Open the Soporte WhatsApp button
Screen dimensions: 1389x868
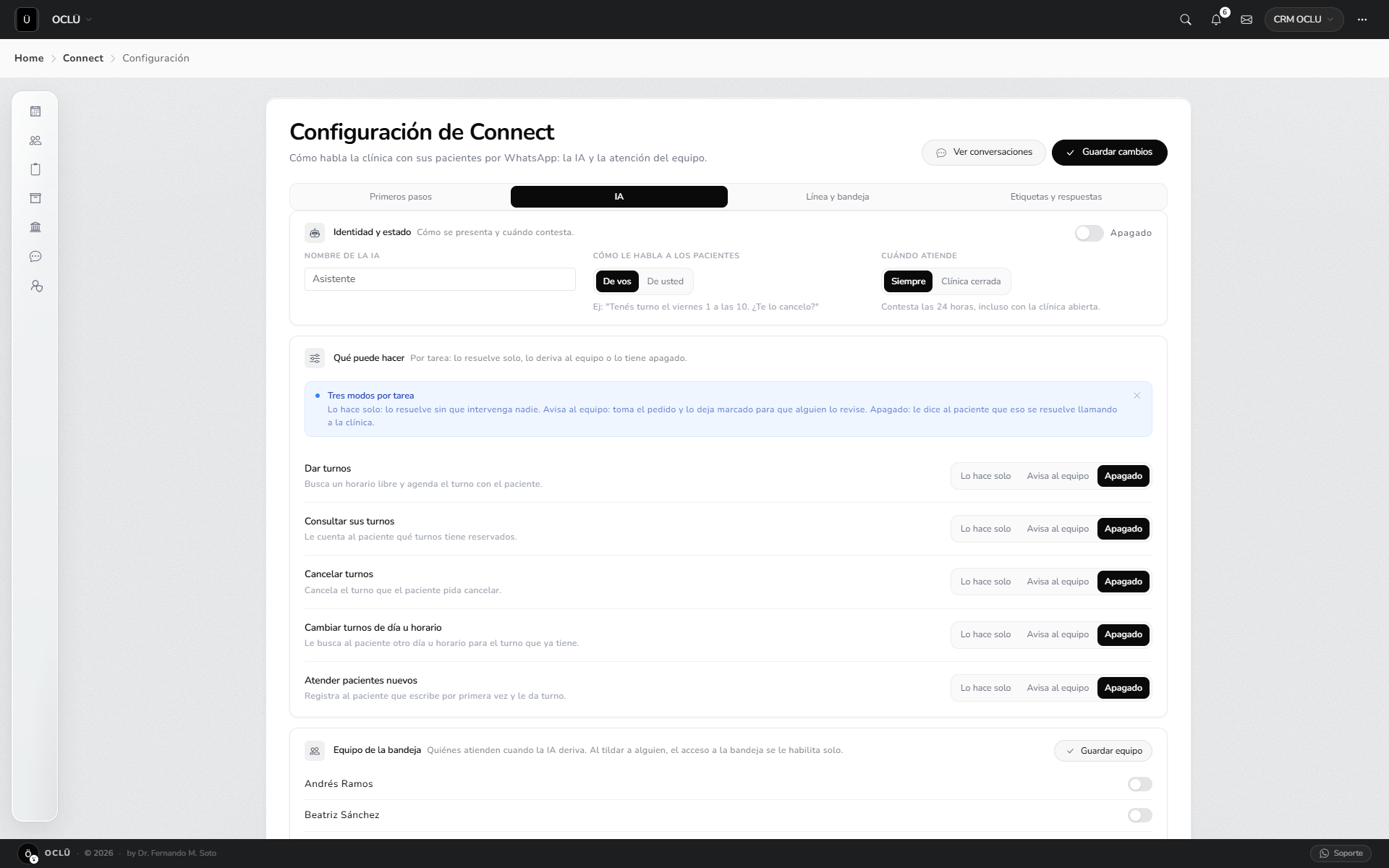pos(1341,854)
